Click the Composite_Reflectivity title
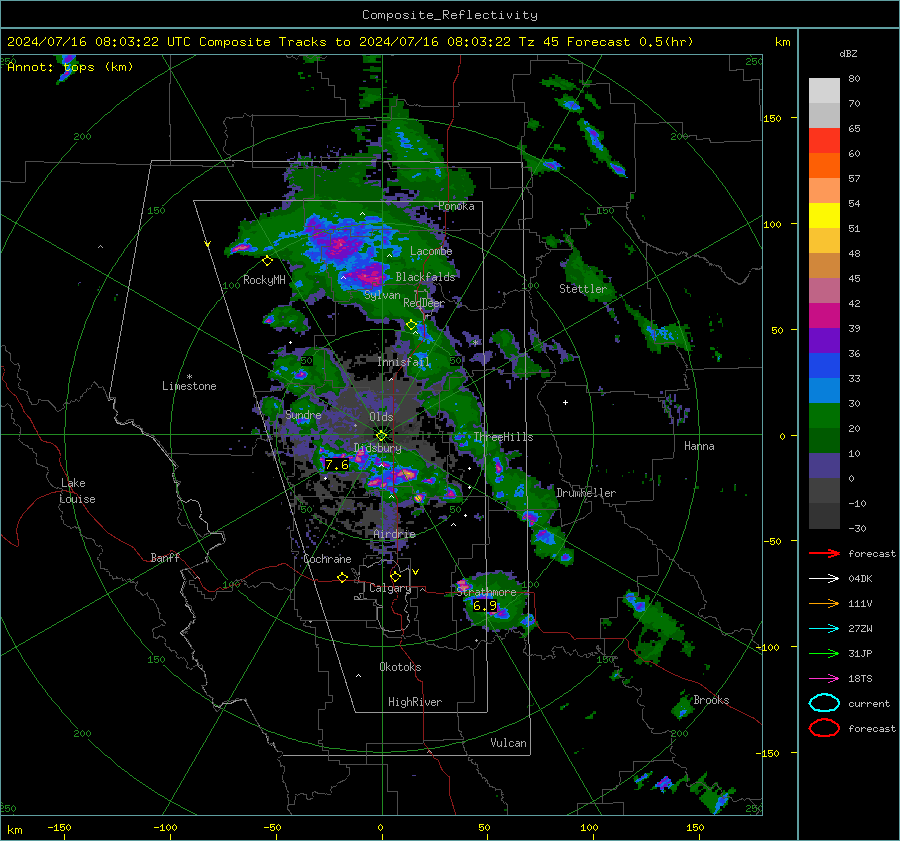 [449, 15]
